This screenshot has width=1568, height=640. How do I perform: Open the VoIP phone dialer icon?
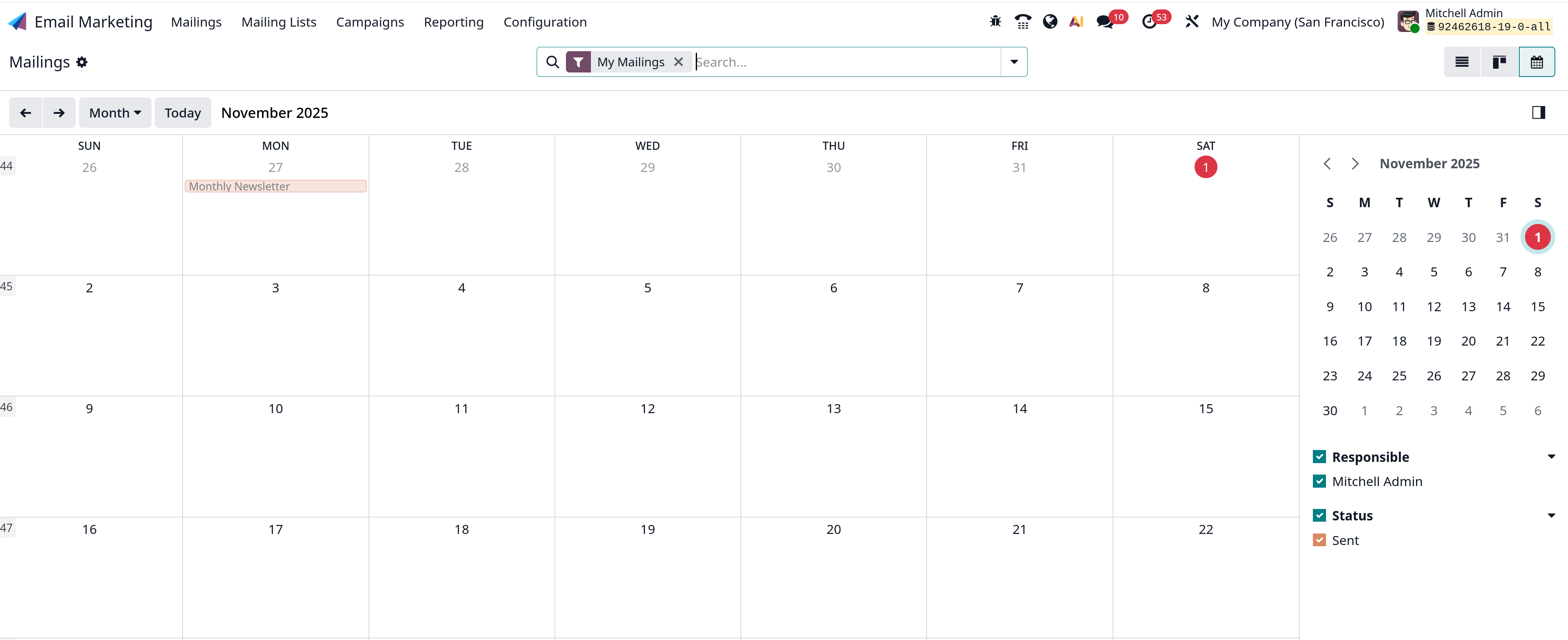coord(1023,22)
